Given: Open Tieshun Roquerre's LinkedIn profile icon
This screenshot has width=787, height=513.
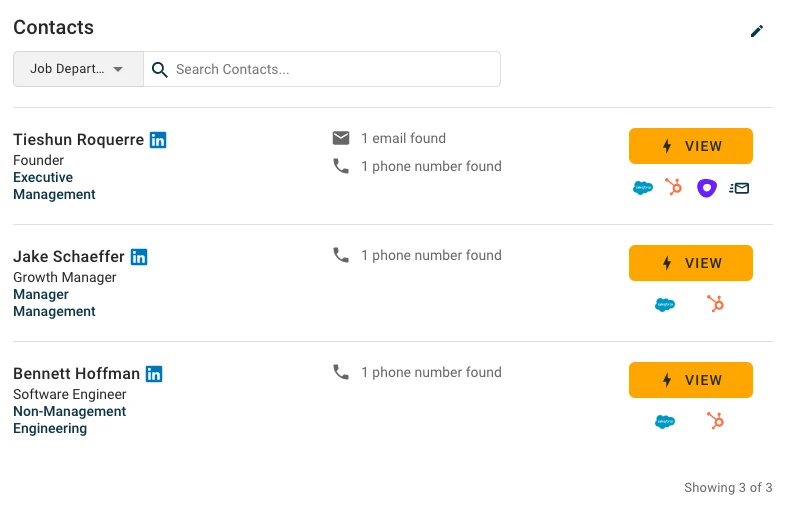Looking at the screenshot, I should (x=158, y=140).
